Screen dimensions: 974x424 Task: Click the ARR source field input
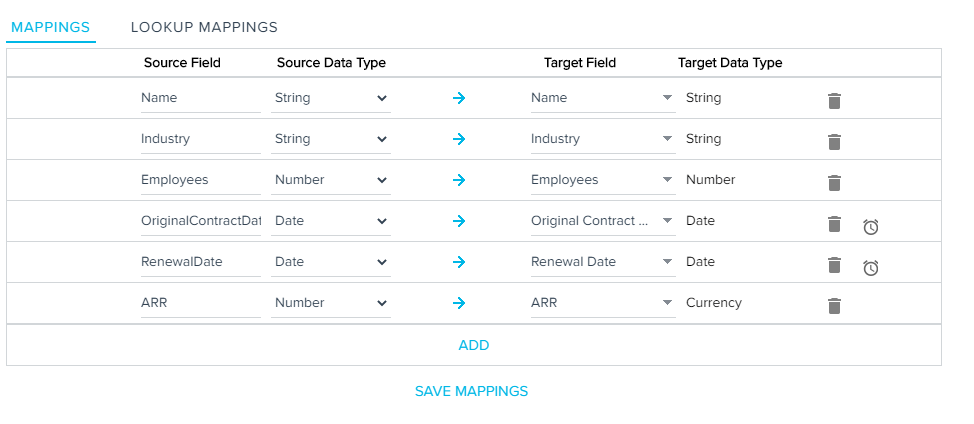[200, 303]
